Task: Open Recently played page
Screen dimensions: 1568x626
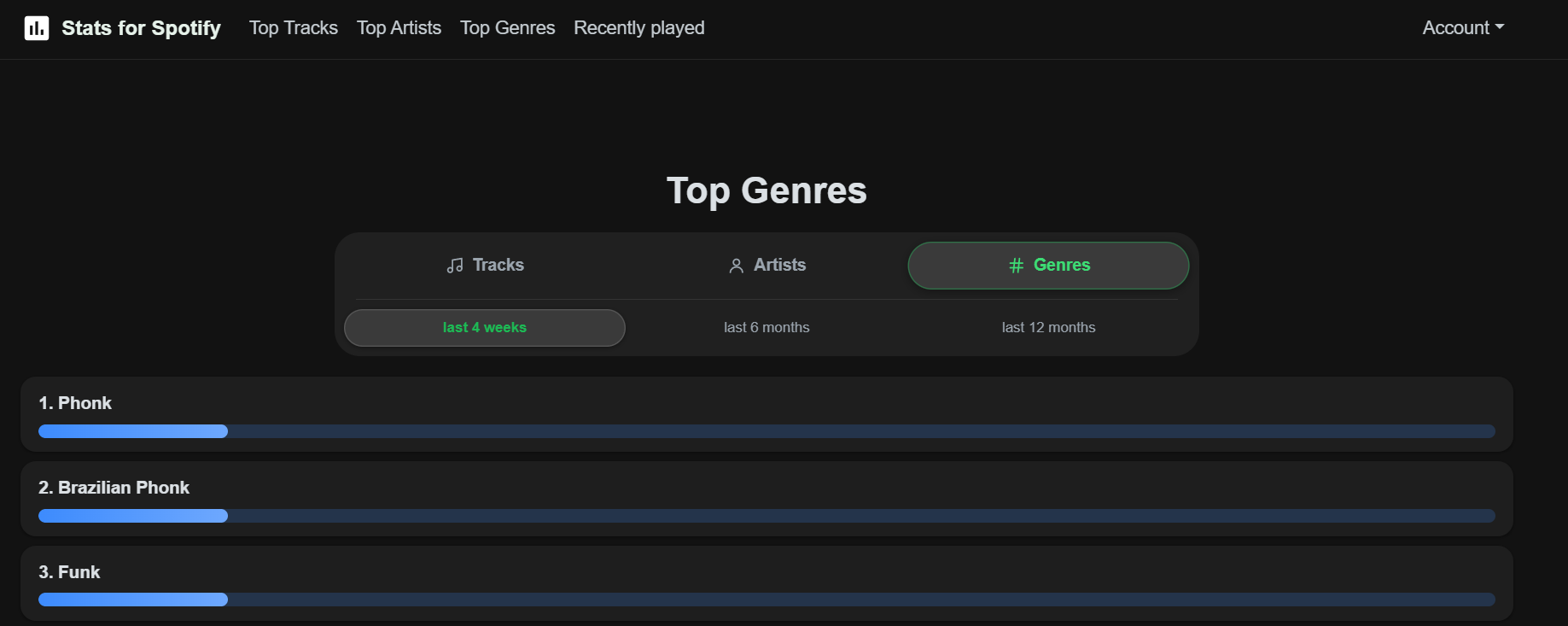Action: [639, 28]
